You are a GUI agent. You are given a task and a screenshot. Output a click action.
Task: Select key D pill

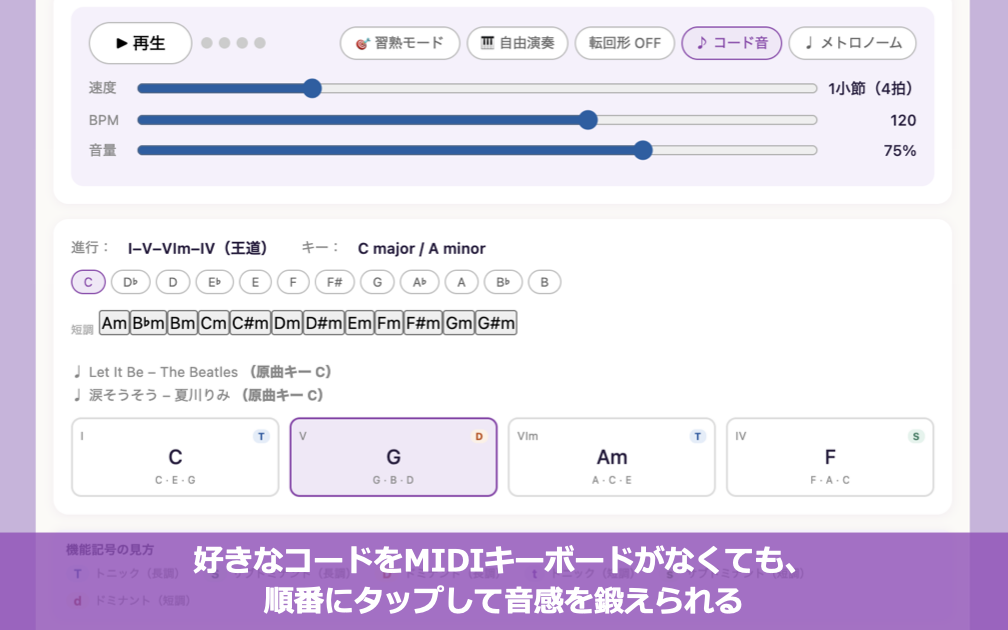click(x=173, y=282)
